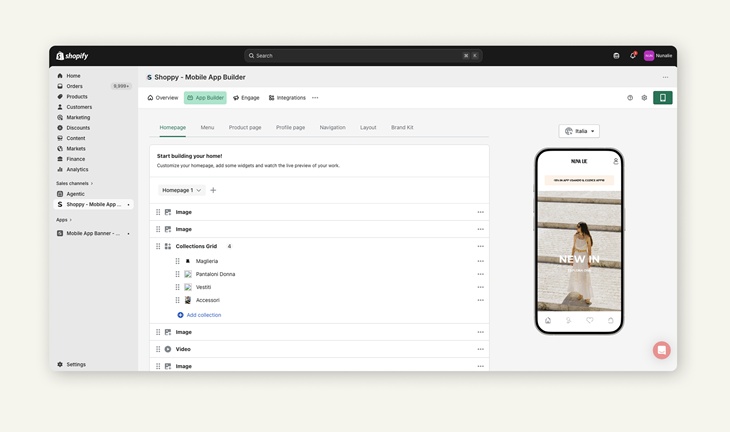Viewport: 730px width, 432px height.
Task: Switch to Product page tab
Action: pos(245,128)
